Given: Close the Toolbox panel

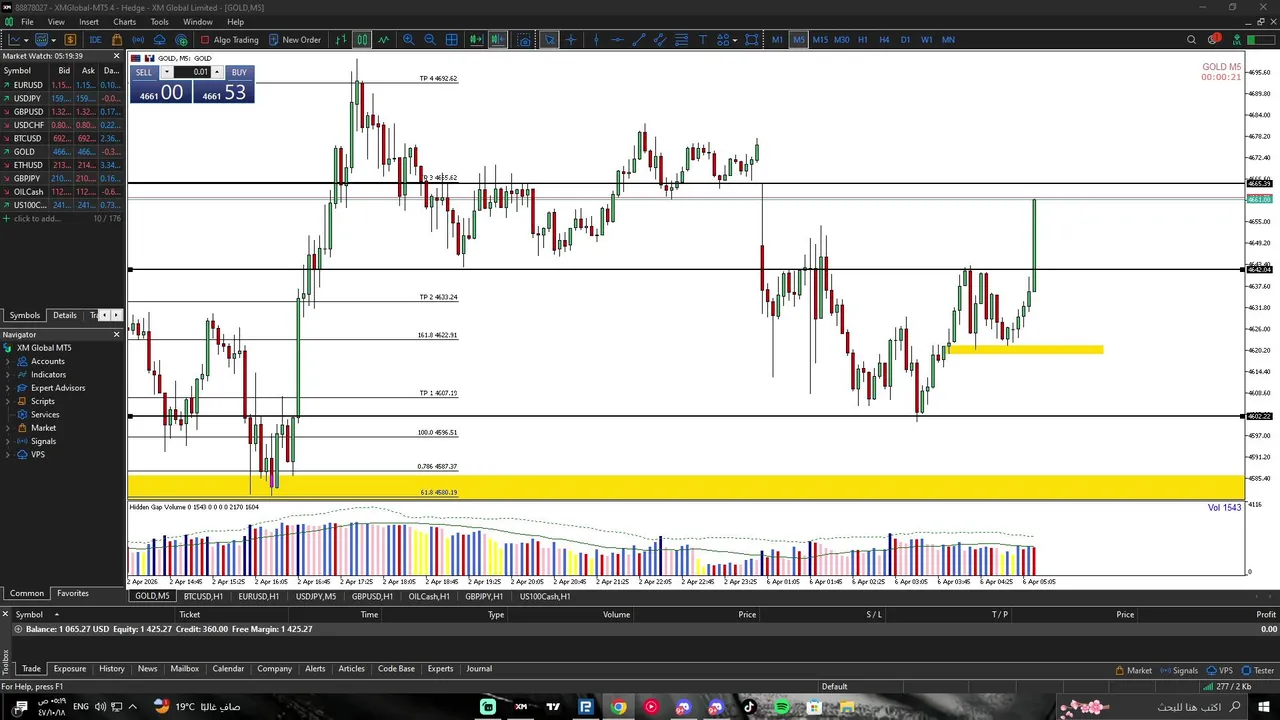Looking at the screenshot, I should [5, 613].
